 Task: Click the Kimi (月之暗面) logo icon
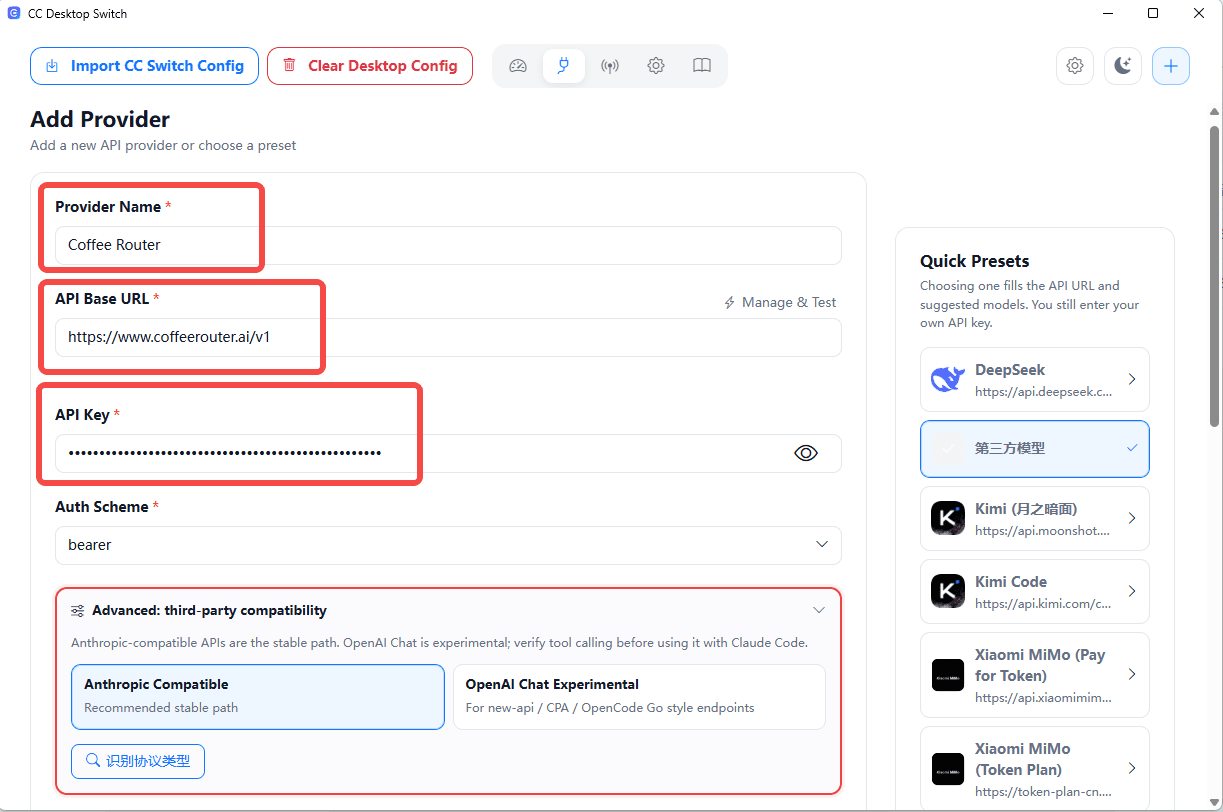pyautogui.click(x=948, y=519)
